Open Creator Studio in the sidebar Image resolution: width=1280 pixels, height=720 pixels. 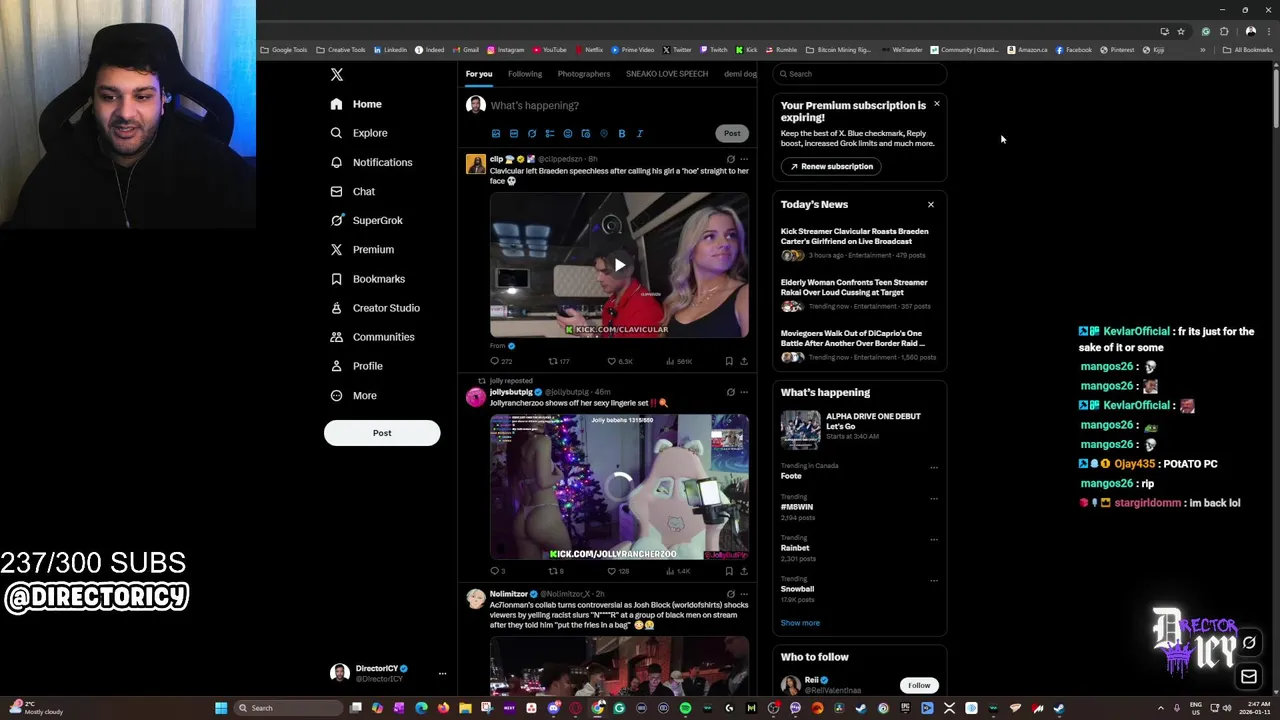[x=375, y=308]
